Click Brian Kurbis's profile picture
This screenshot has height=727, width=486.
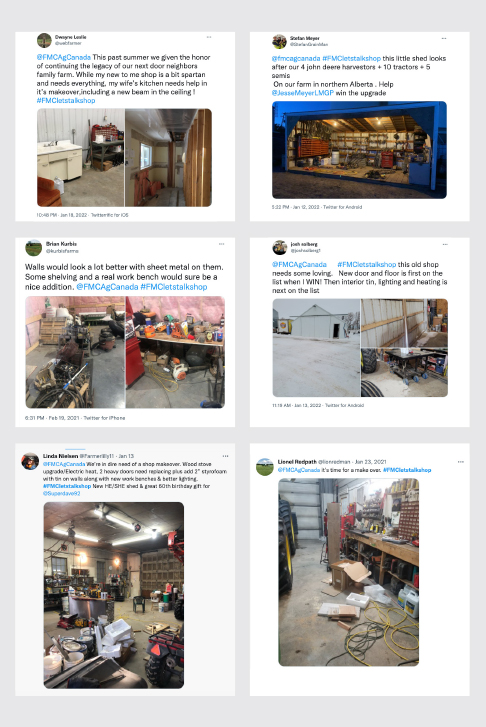pos(33,248)
